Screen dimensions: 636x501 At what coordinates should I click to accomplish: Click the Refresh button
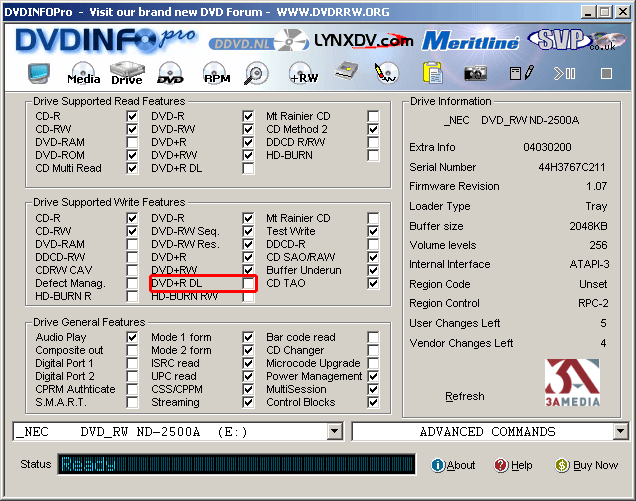[x=465, y=396]
